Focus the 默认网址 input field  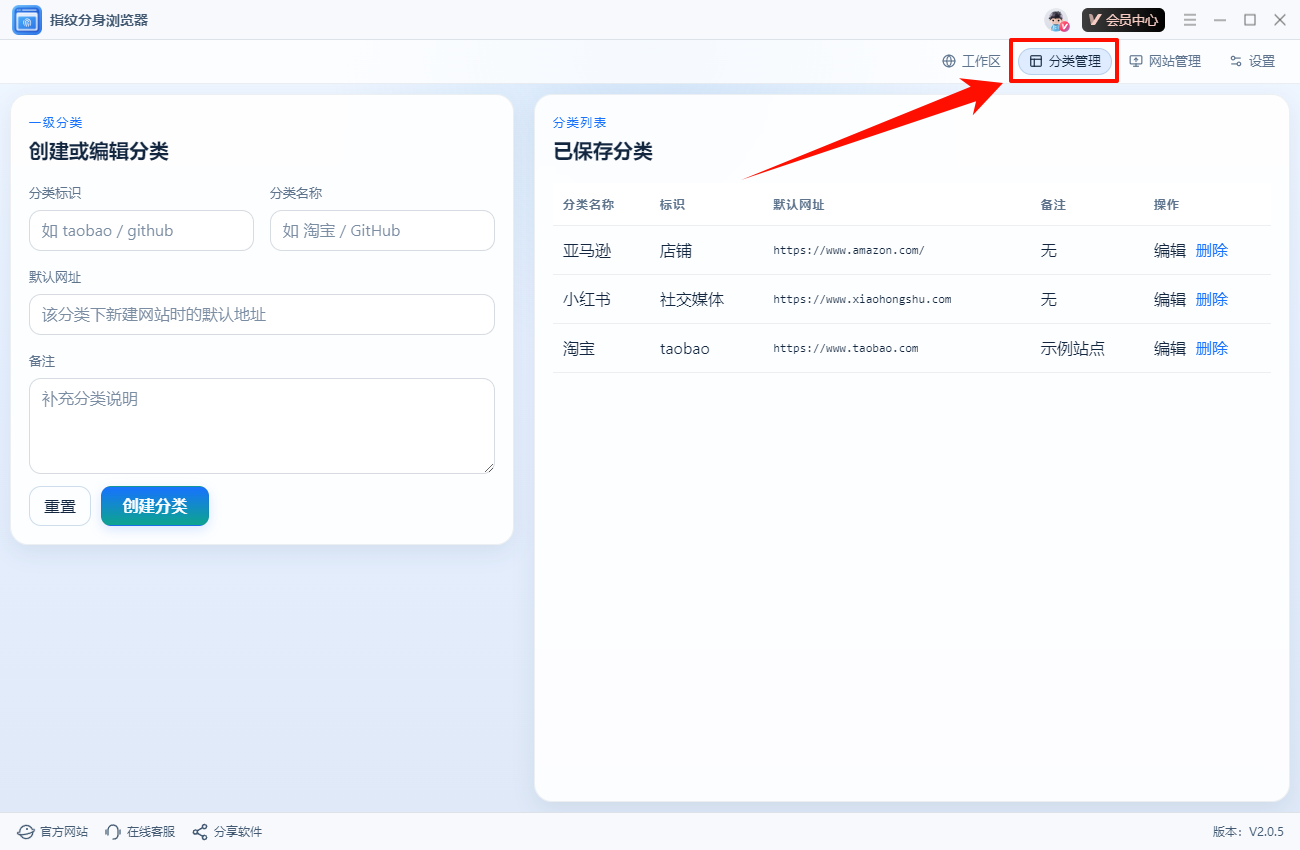262,314
